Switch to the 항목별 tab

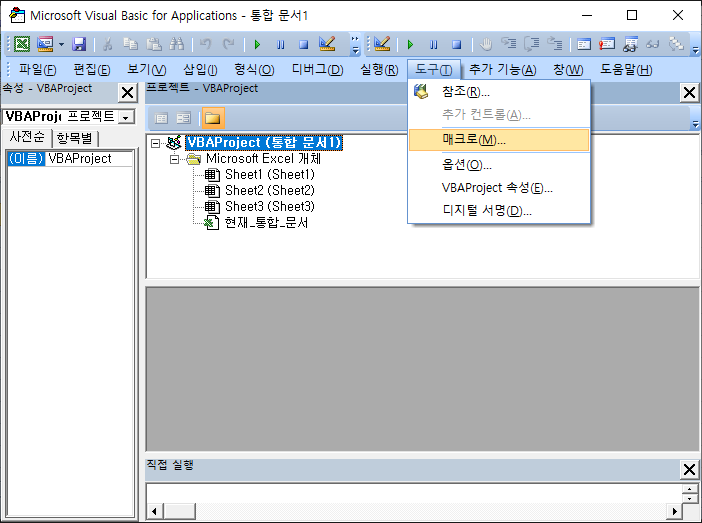[75, 137]
